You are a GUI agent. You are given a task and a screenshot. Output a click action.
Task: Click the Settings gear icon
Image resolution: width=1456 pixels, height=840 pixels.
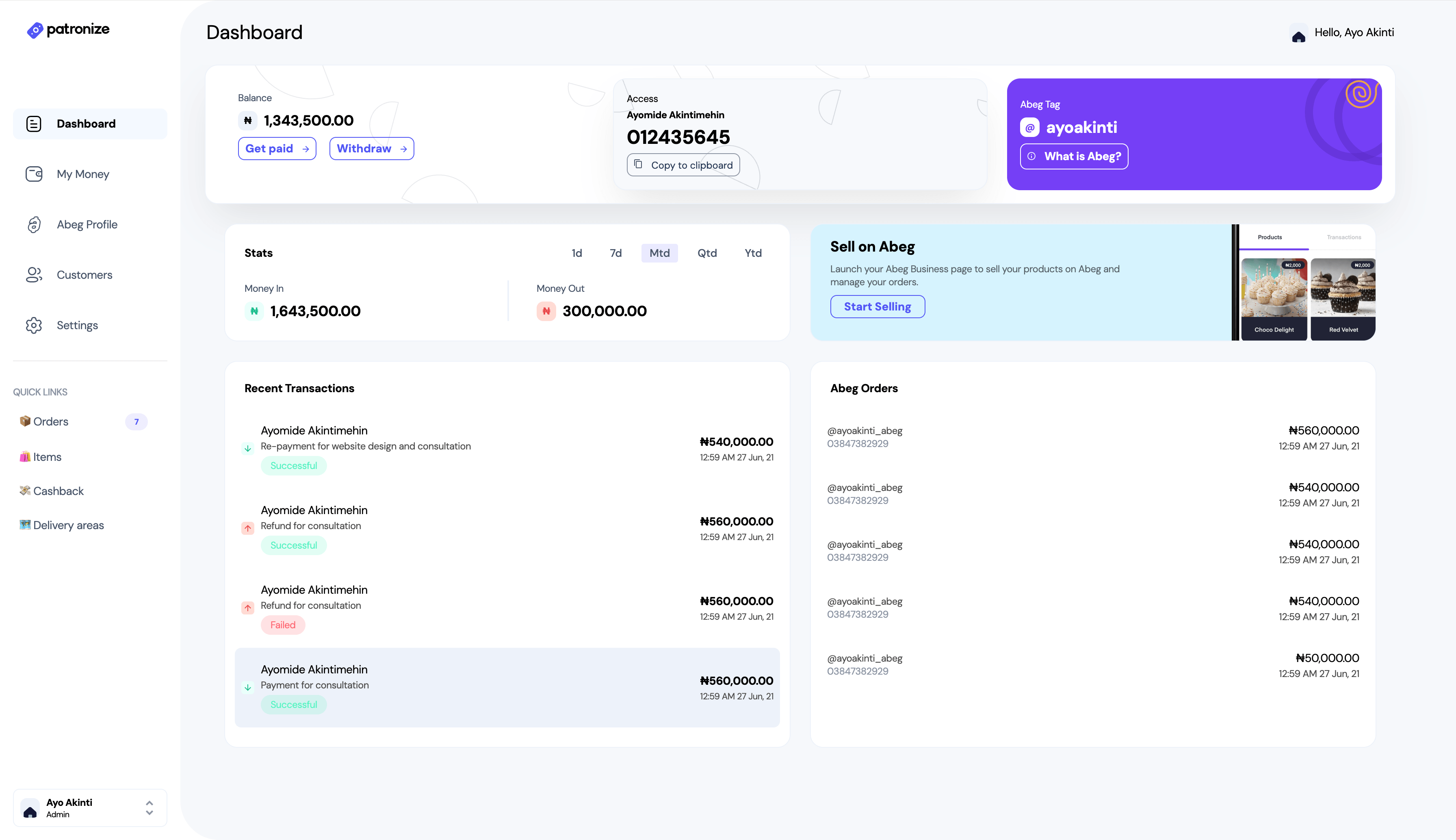(34, 326)
